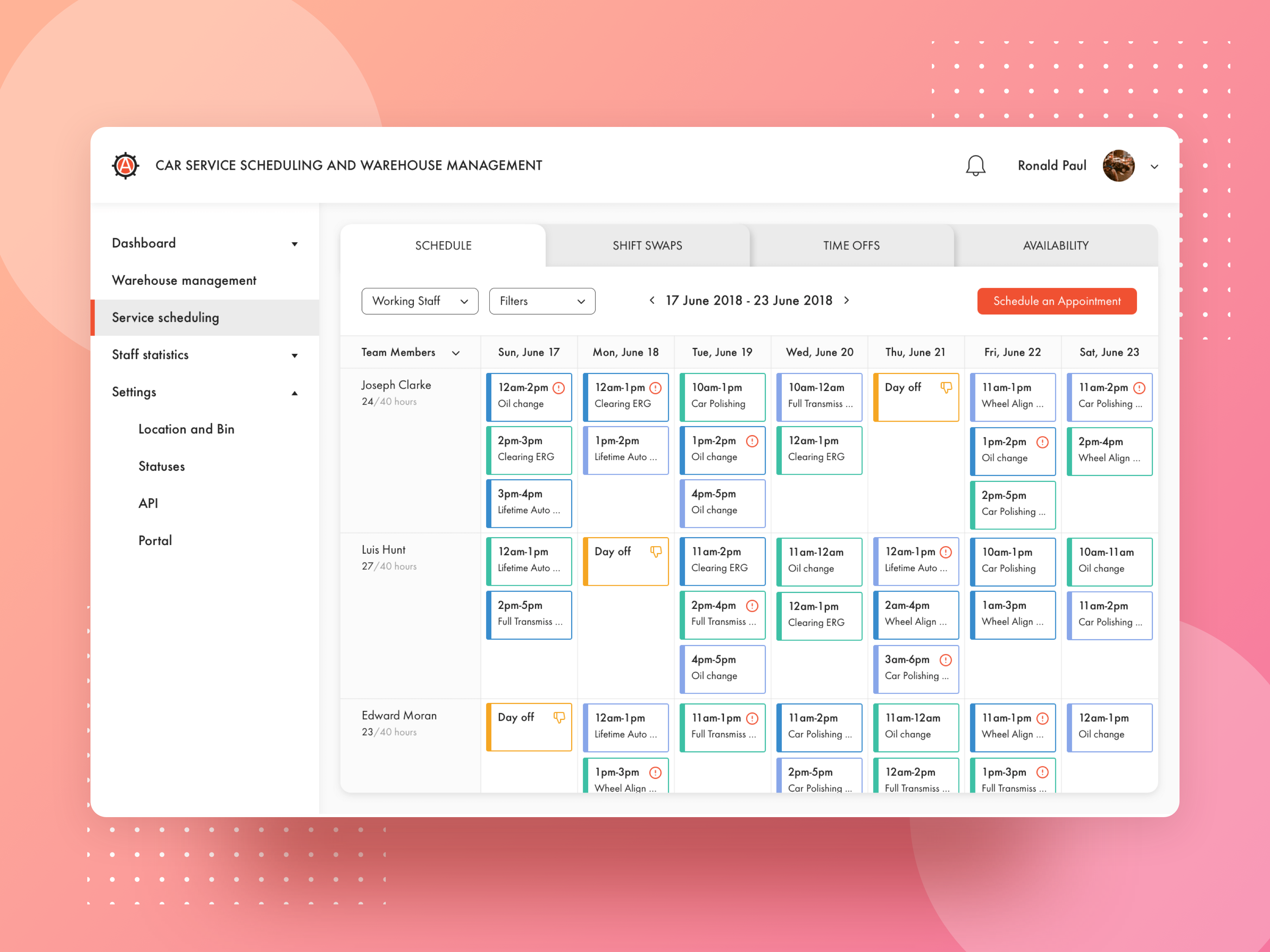
Task: Collapse the Settings sidebar section arrow
Action: (x=294, y=393)
